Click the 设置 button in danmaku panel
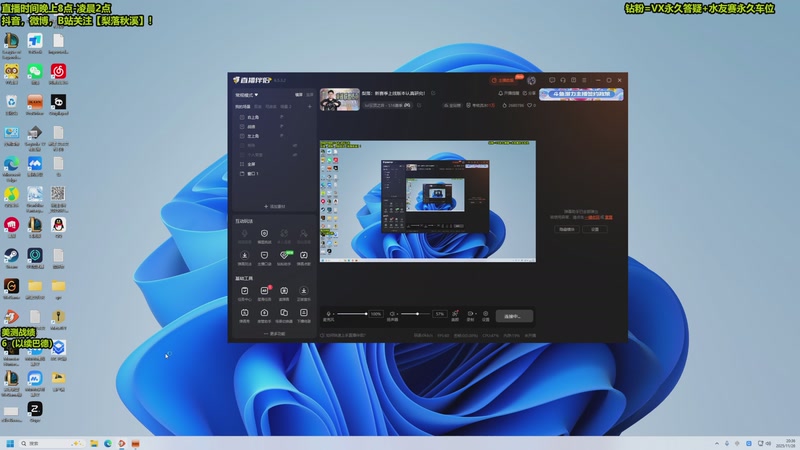Screen dimensions: 800x450 595,230
